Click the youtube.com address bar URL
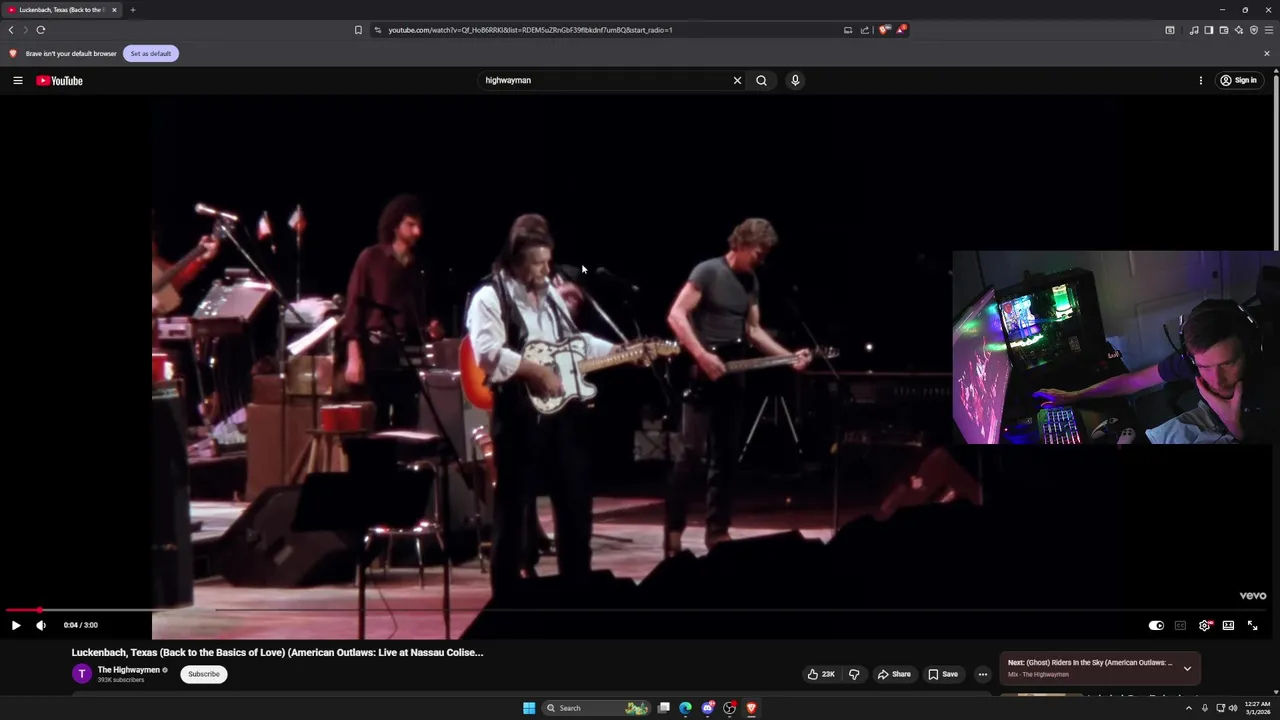The height and width of the screenshot is (720, 1280). point(530,30)
